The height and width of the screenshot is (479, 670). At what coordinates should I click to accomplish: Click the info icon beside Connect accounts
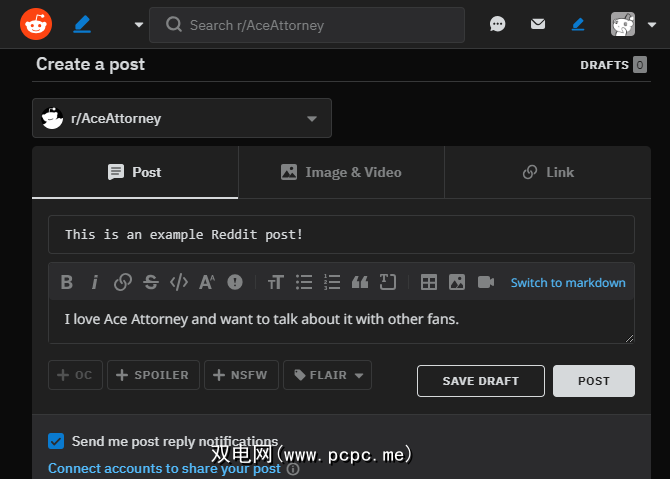293,469
